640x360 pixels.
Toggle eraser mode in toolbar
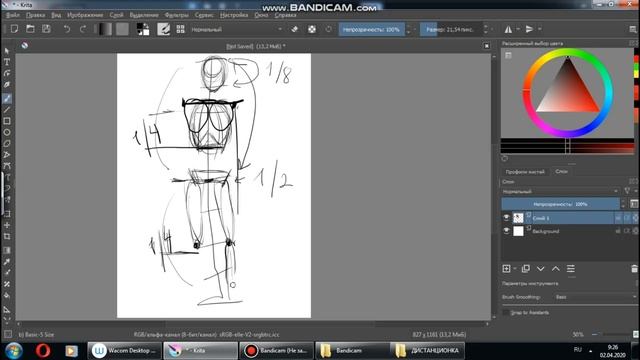295,29
